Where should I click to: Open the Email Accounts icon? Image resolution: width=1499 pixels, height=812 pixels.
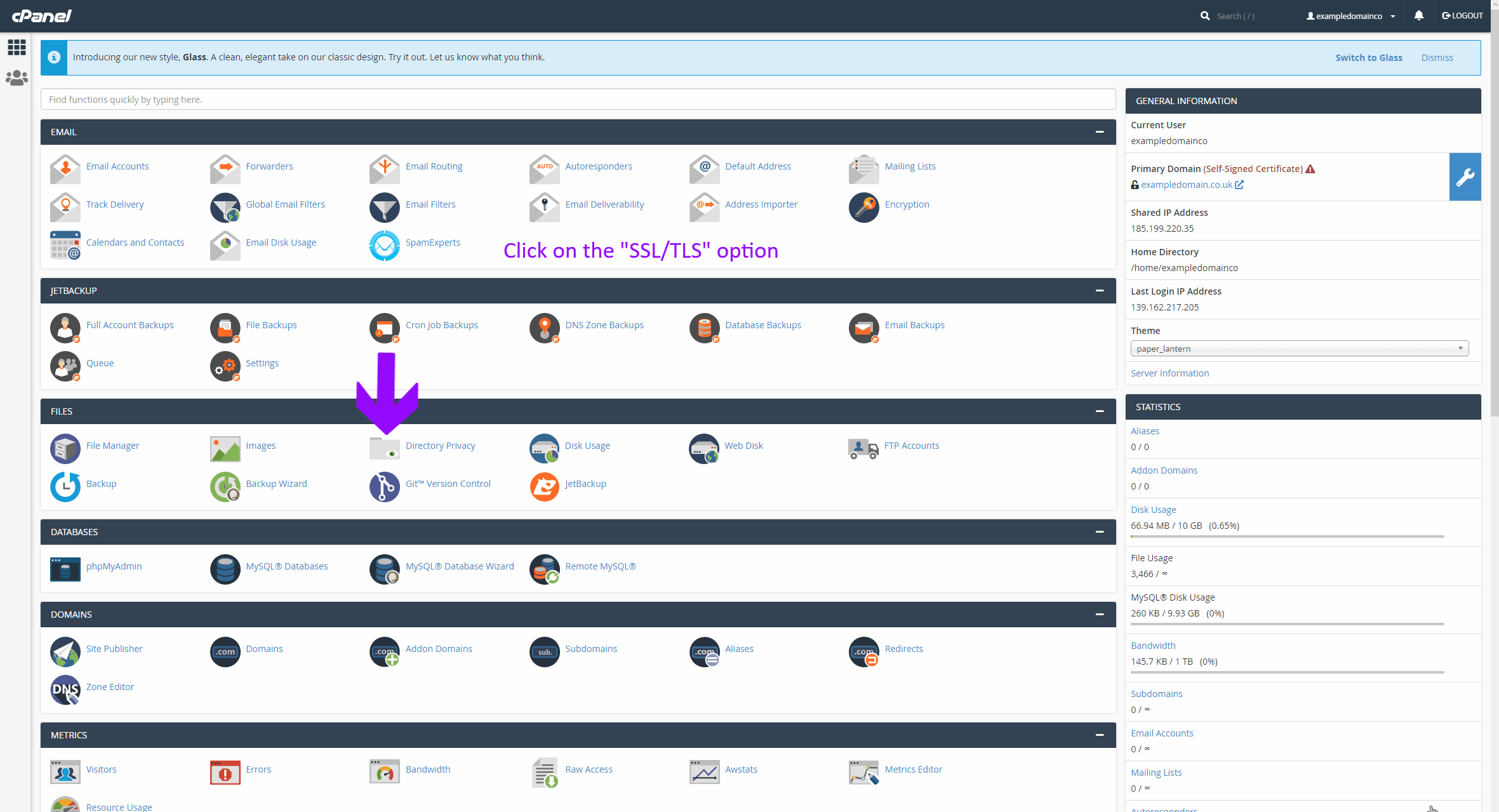coord(65,169)
